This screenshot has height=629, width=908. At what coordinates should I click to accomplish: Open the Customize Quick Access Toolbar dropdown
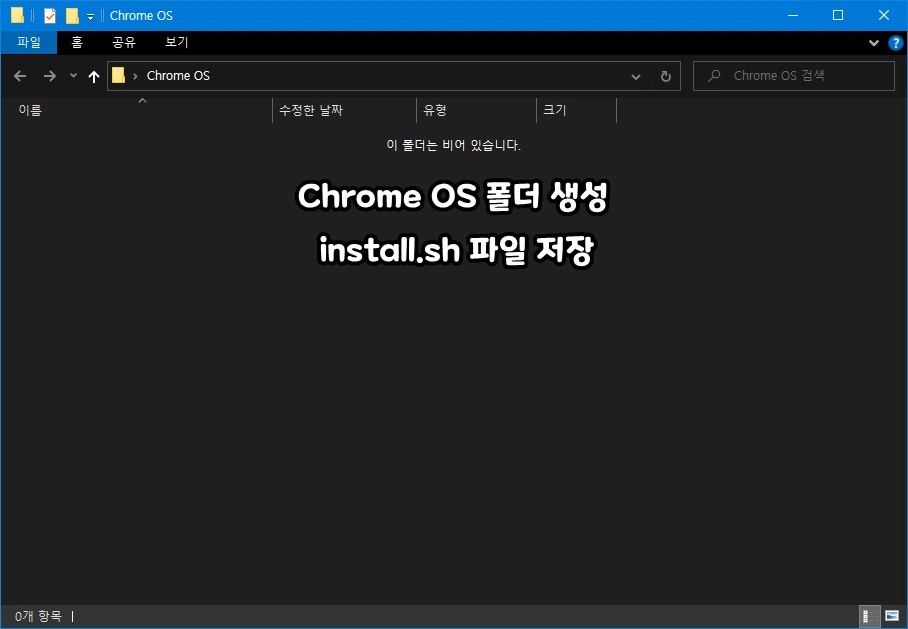click(90, 17)
